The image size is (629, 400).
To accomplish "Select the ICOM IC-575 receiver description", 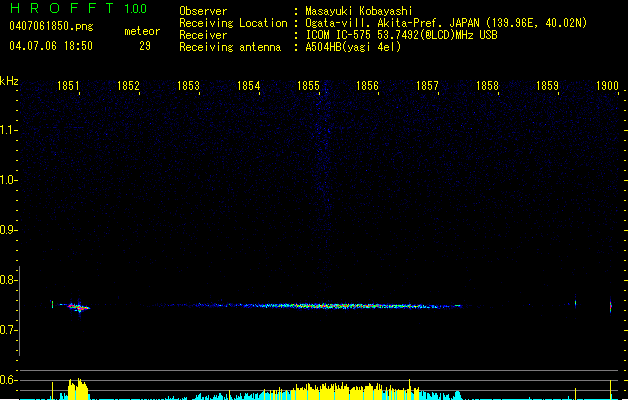I will coord(401,35).
